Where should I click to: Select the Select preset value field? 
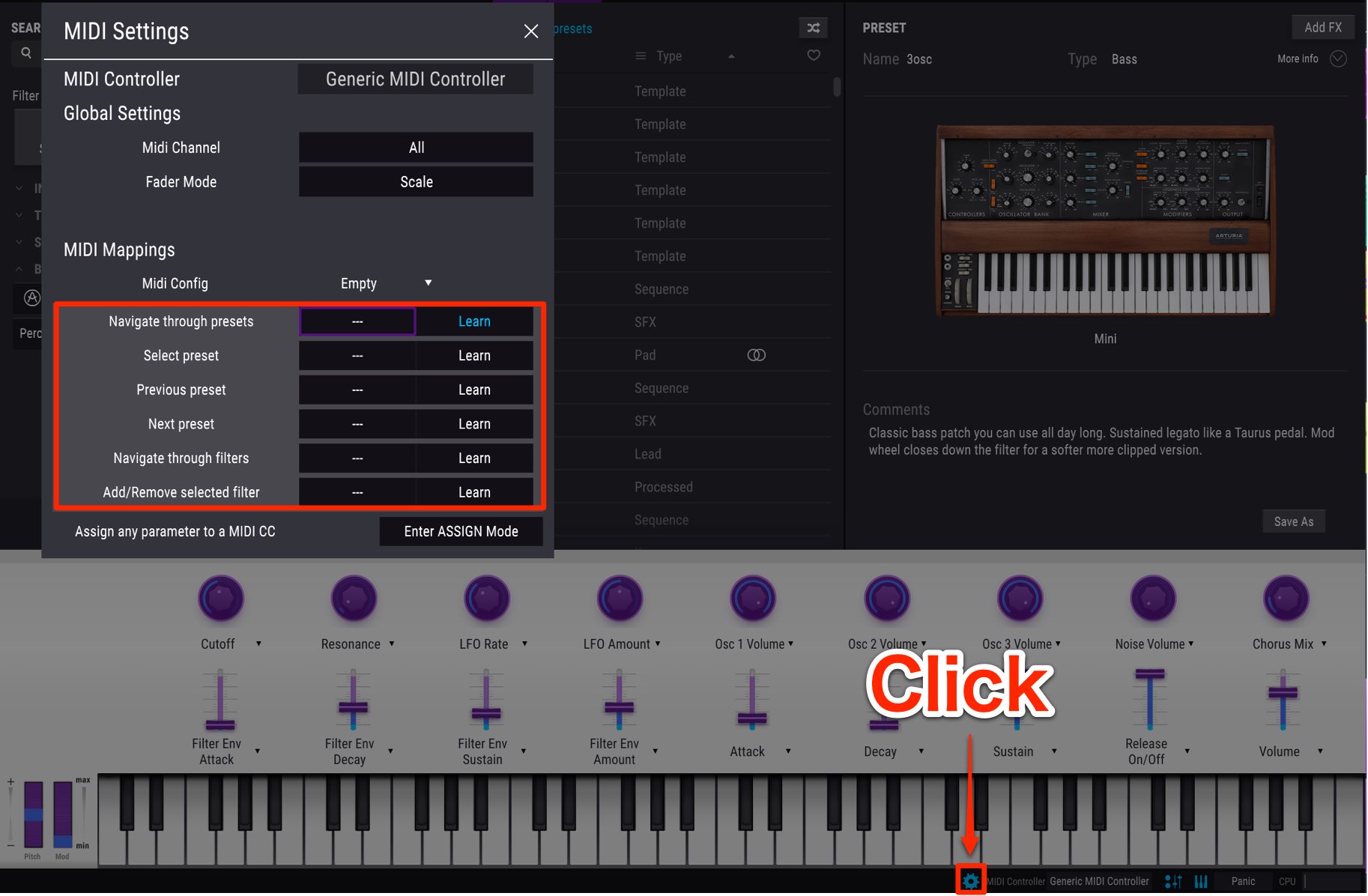click(357, 356)
